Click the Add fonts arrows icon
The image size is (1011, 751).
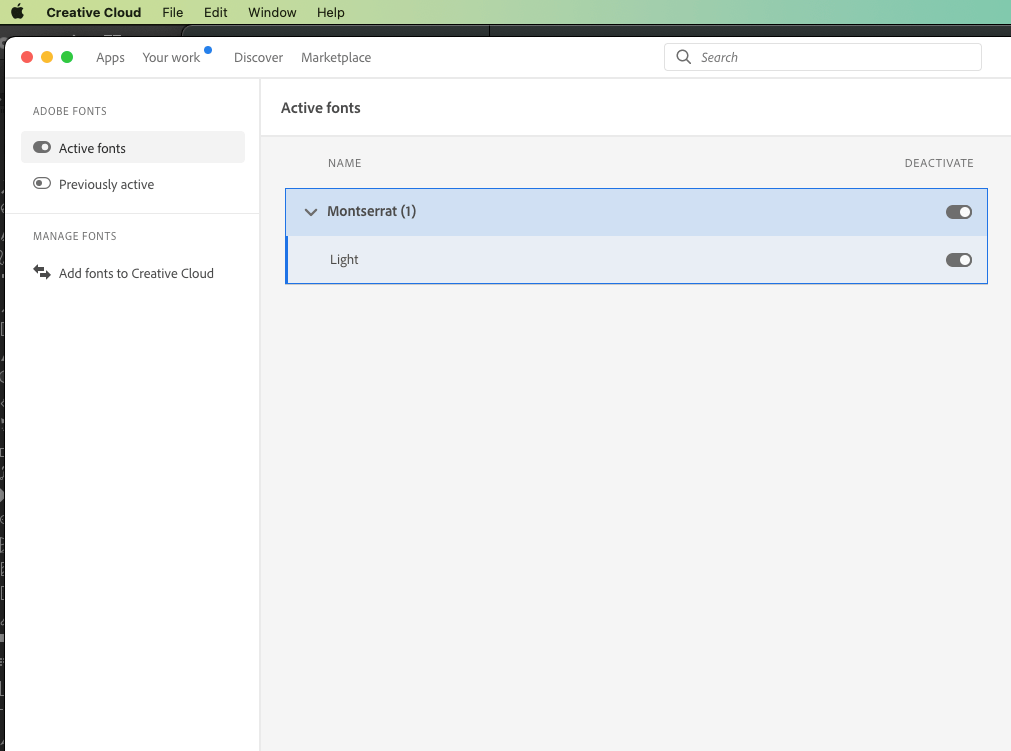(x=42, y=273)
